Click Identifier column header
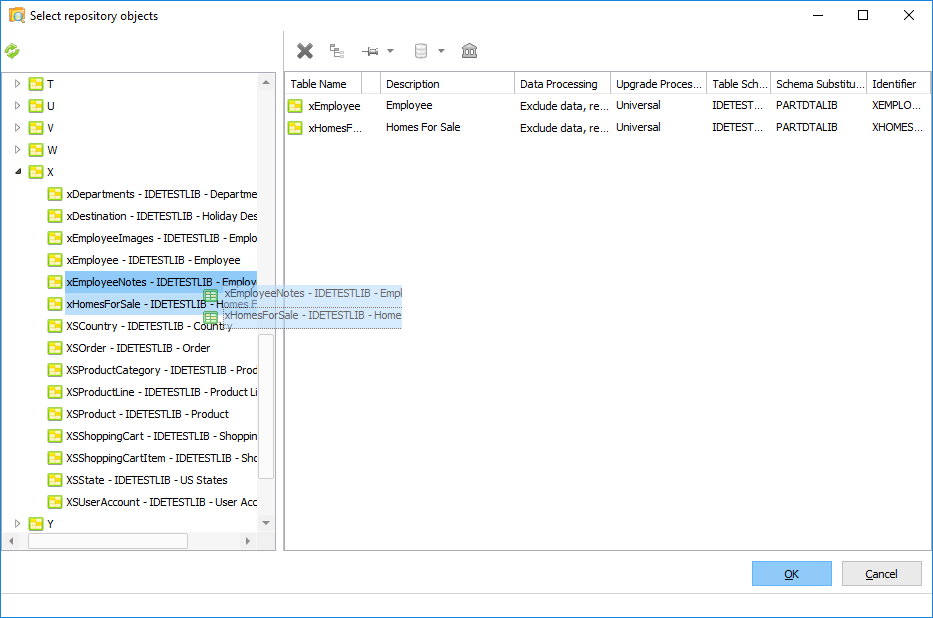933x618 pixels. (898, 84)
